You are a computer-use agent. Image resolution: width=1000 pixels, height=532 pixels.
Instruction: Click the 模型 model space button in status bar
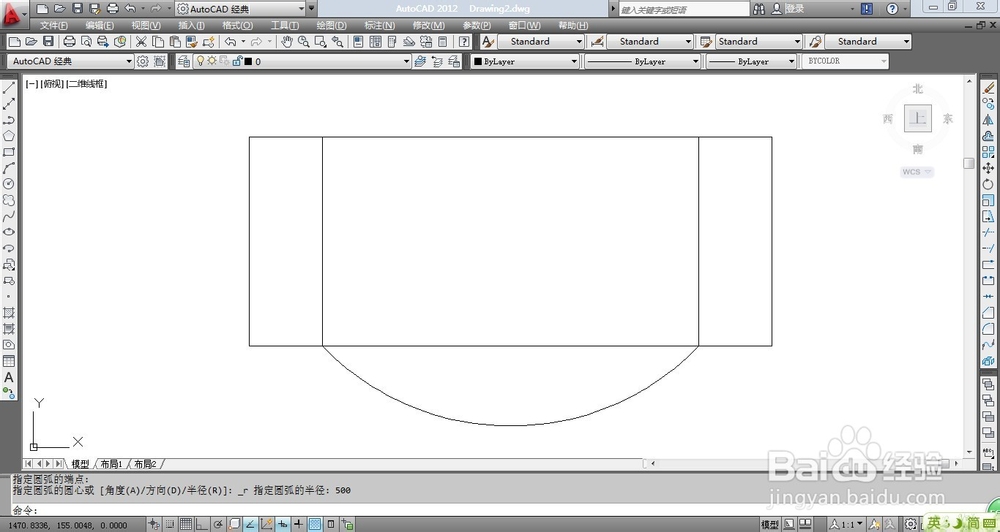770,525
